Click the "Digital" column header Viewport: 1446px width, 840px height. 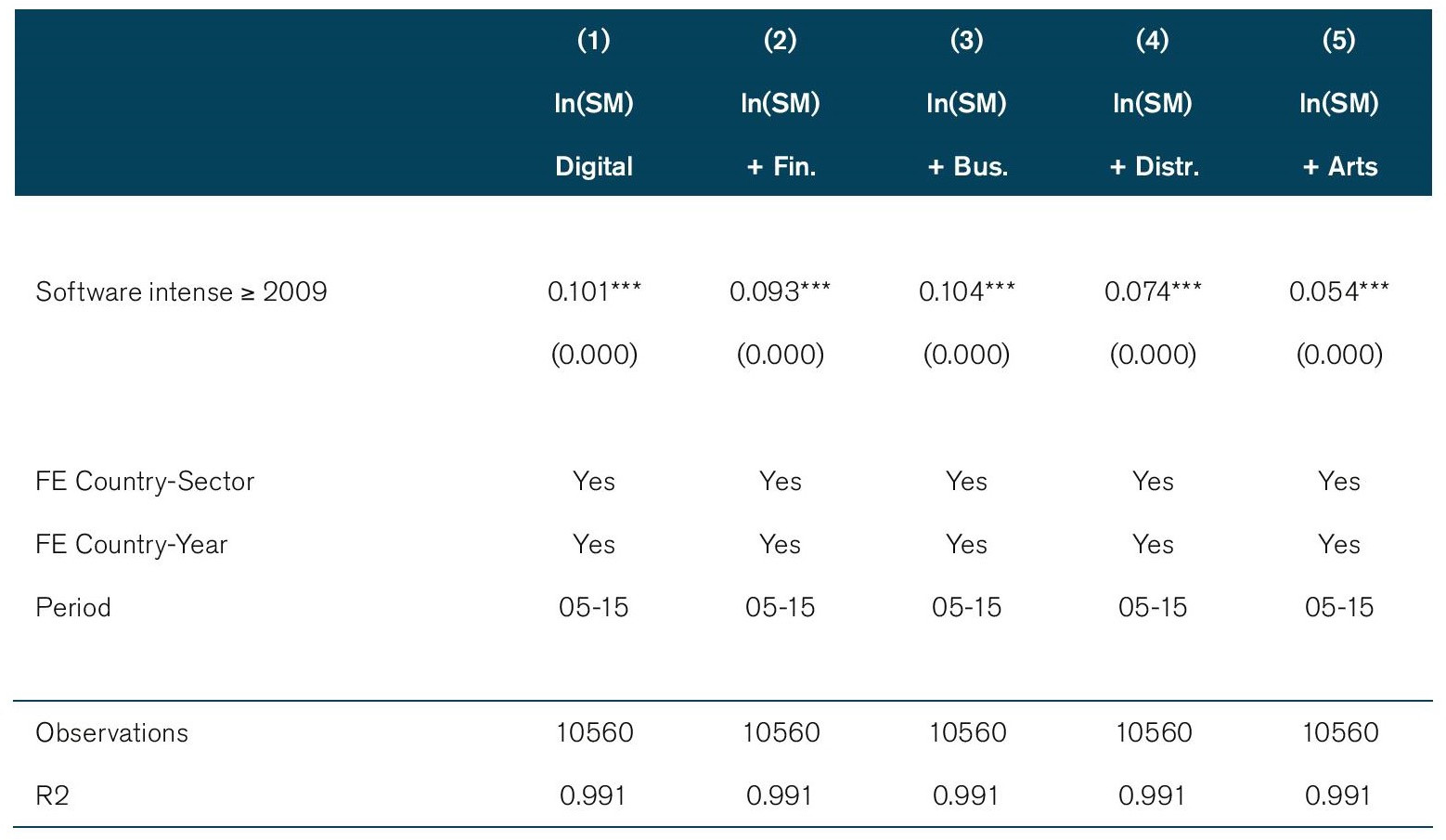594,166
